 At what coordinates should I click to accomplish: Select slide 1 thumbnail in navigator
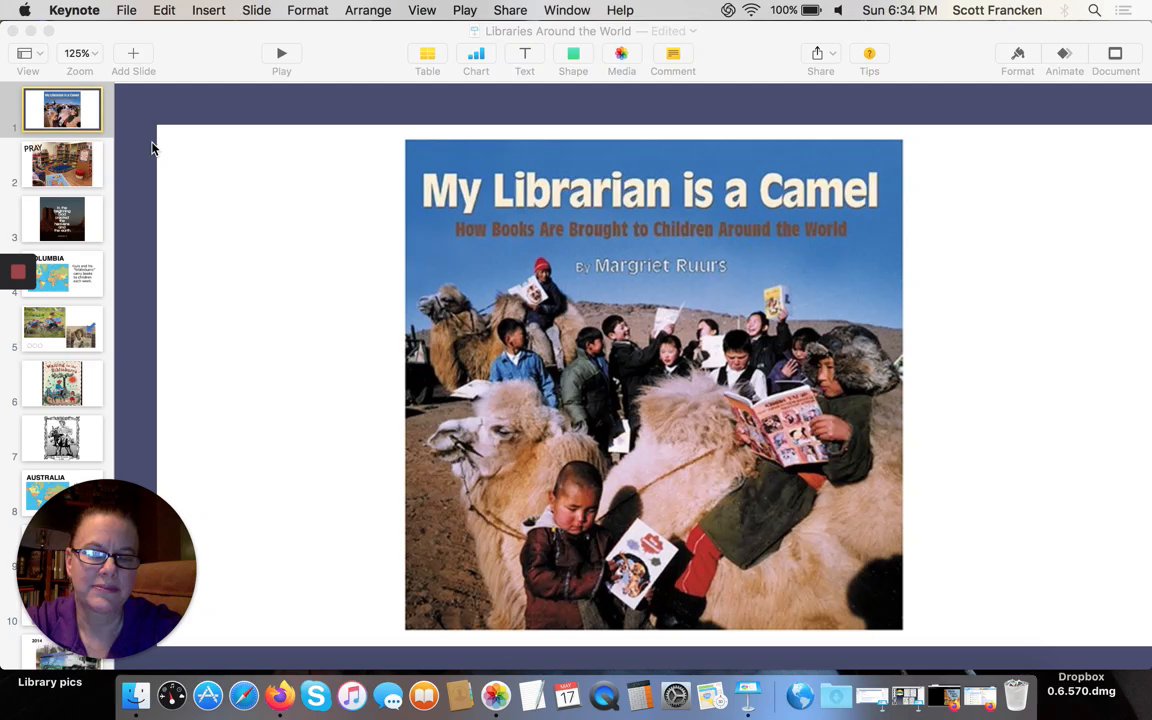(x=62, y=109)
